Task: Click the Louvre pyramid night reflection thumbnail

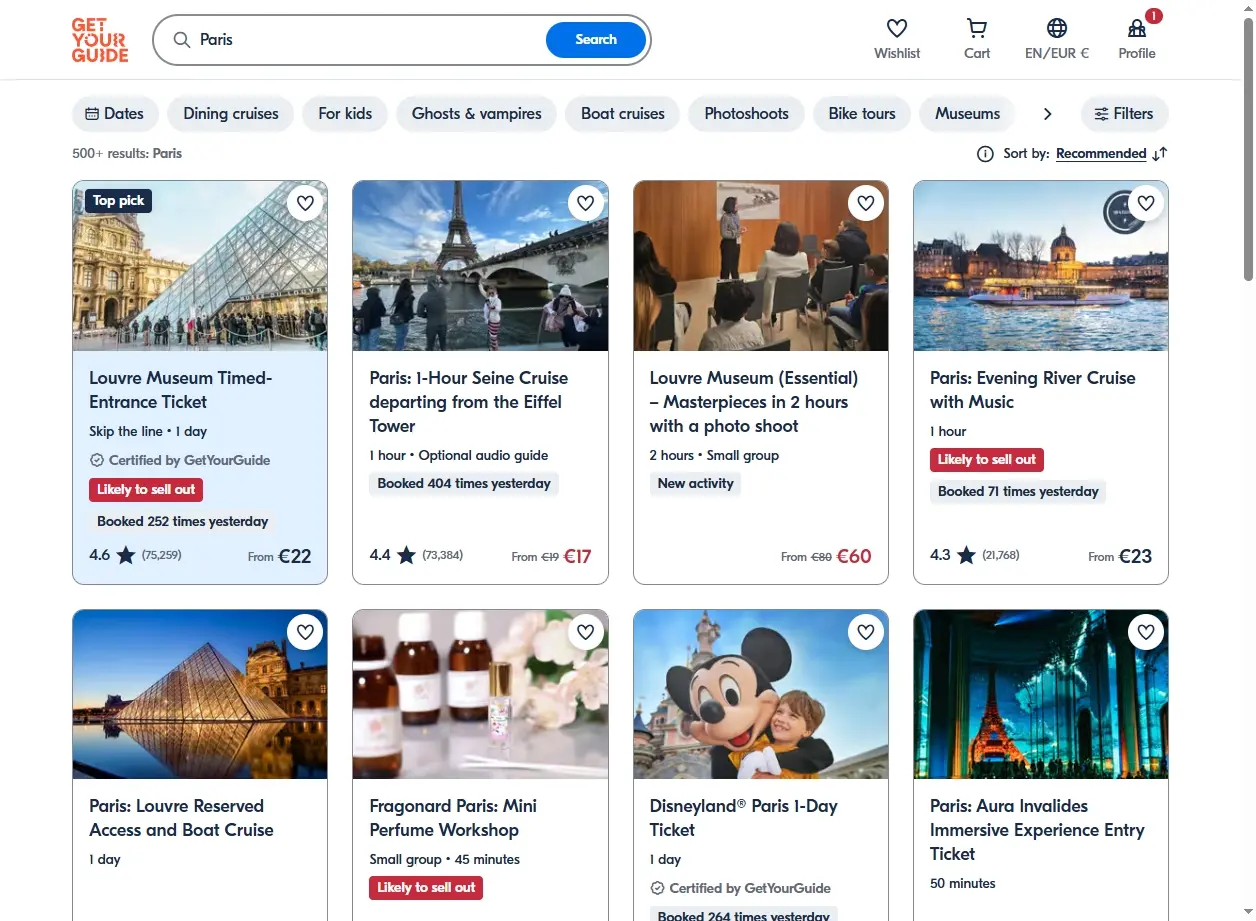Action: click(x=200, y=694)
